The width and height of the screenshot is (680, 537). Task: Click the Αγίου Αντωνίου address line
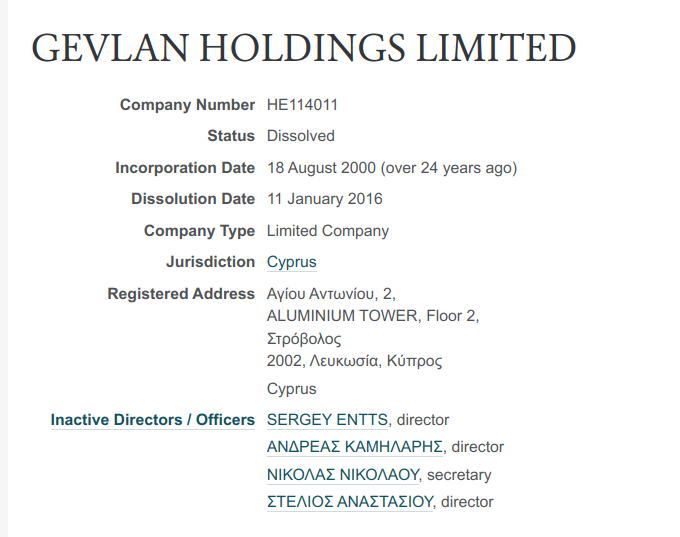click(x=331, y=294)
